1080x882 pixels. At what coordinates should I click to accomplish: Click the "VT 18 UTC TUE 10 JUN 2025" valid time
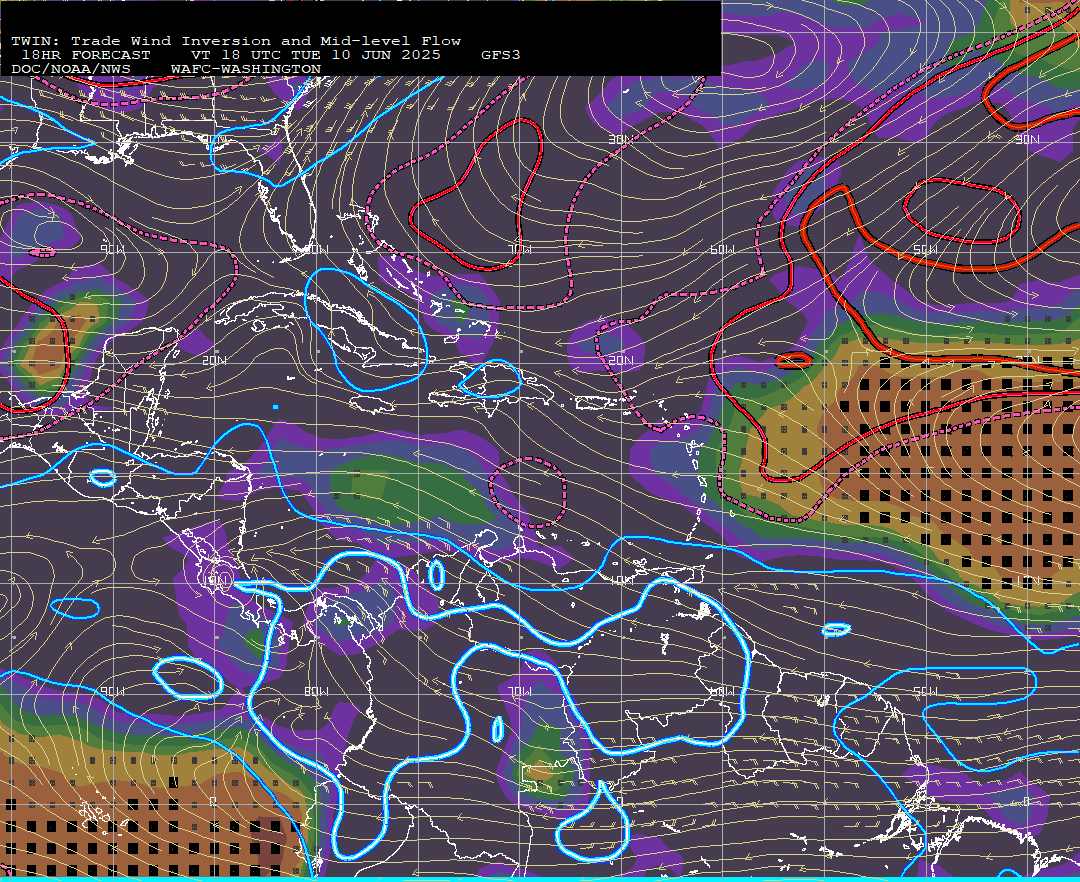coord(316,55)
